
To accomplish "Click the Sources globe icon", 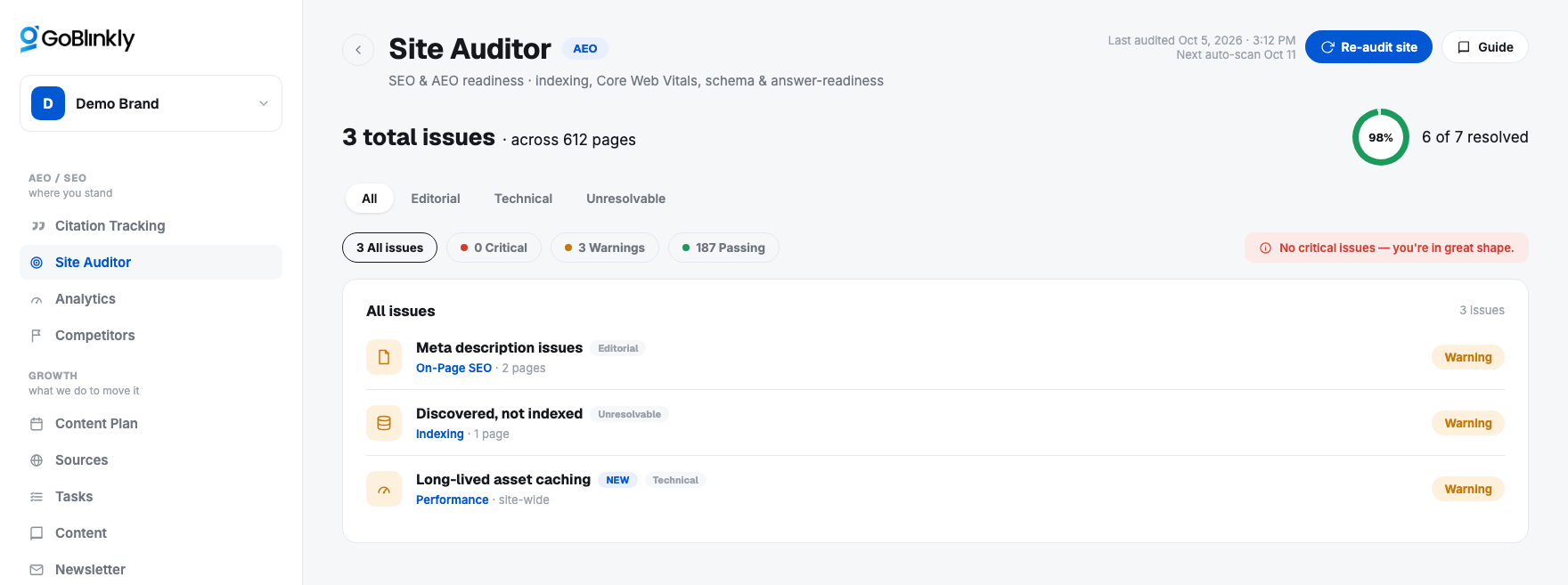I will 37,460.
